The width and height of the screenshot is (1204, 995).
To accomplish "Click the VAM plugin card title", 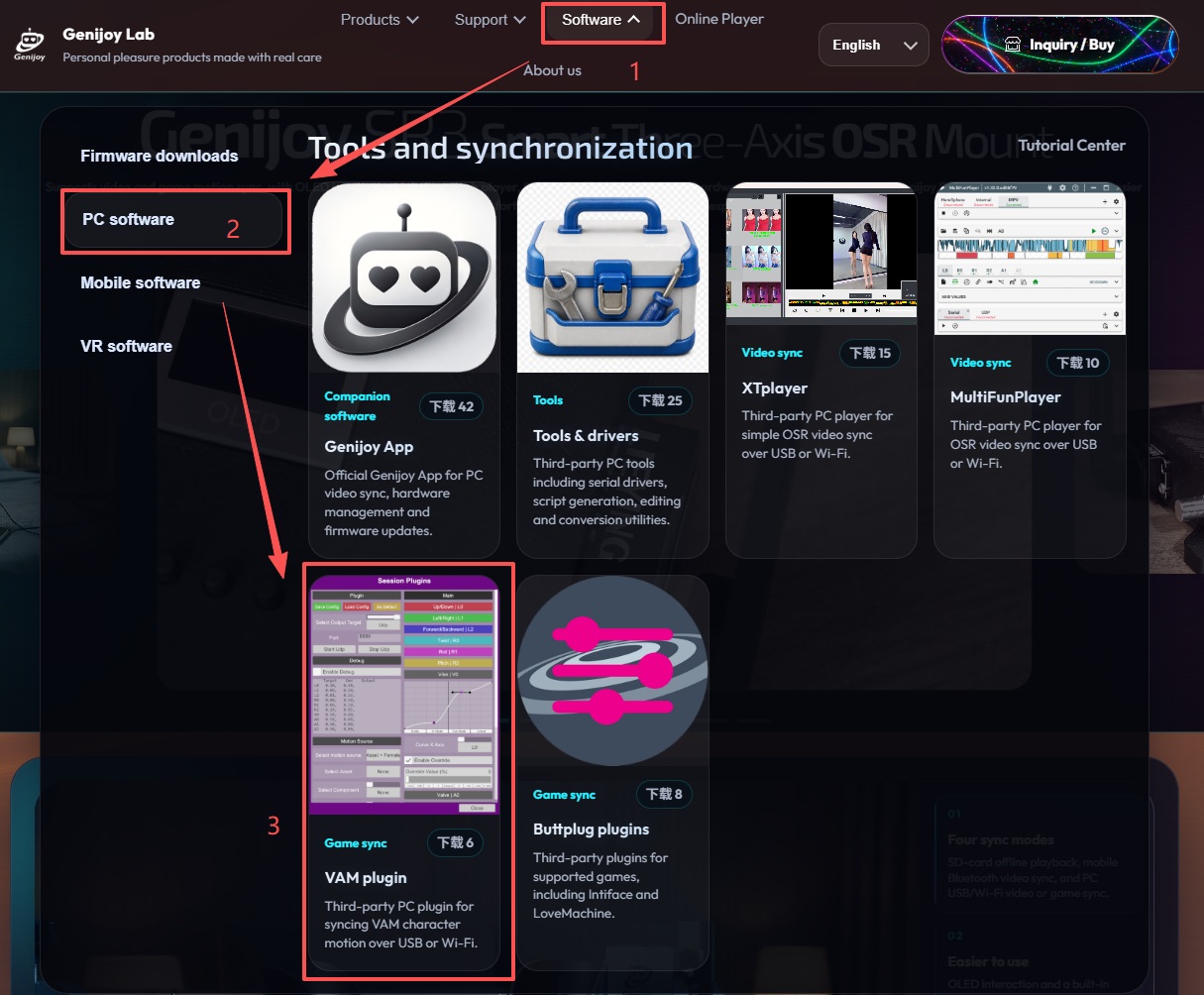I will 366,878.
